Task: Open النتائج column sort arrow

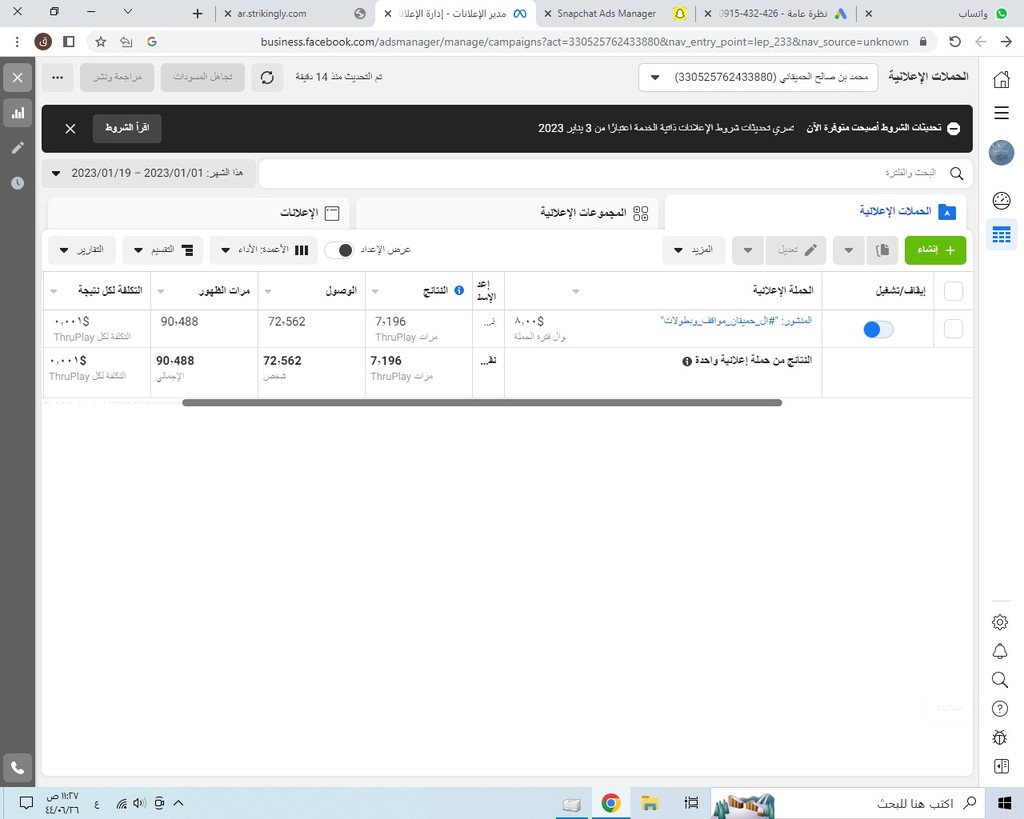Action: pos(375,291)
